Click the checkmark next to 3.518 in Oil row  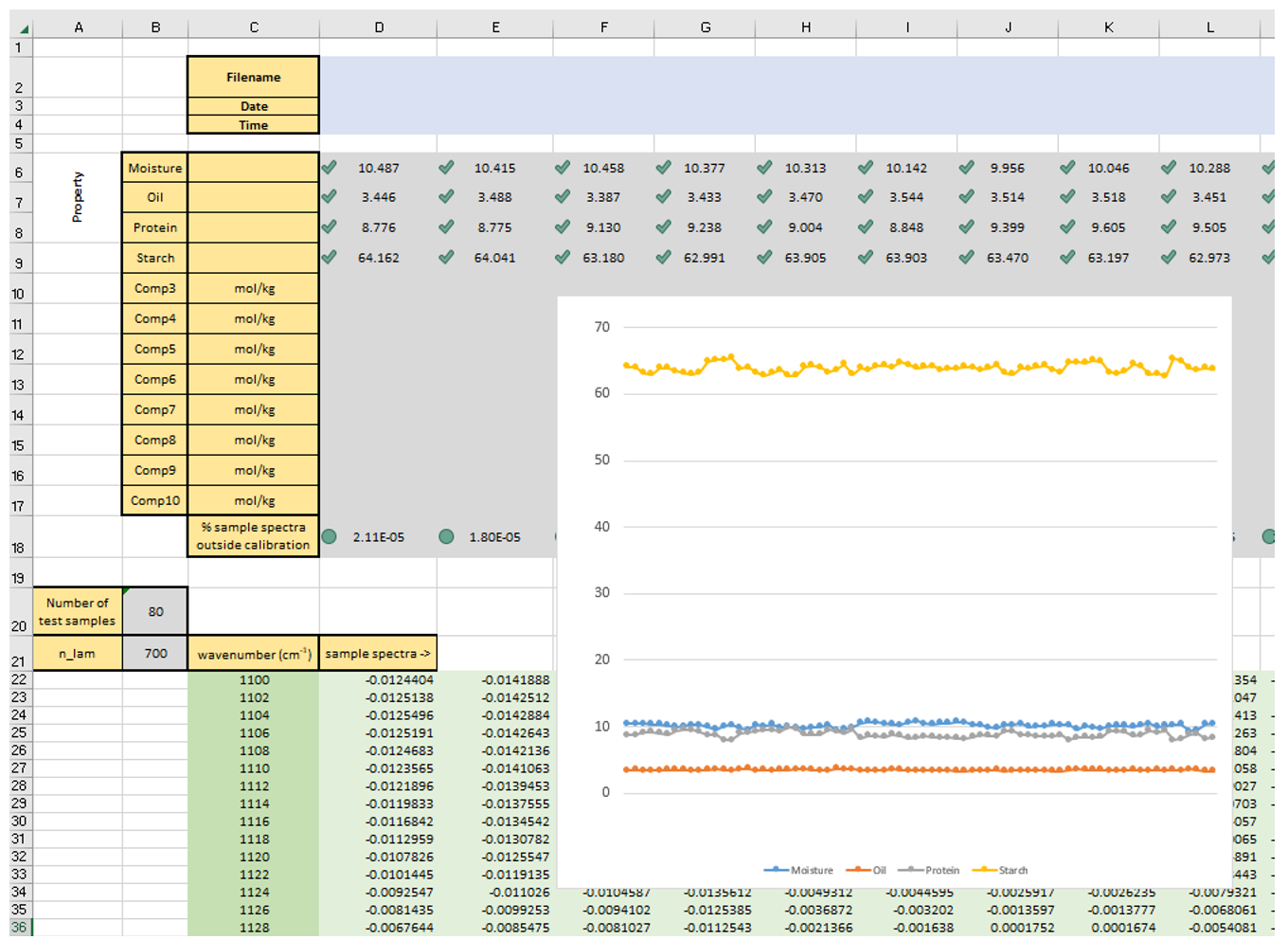pyautogui.click(x=1067, y=197)
